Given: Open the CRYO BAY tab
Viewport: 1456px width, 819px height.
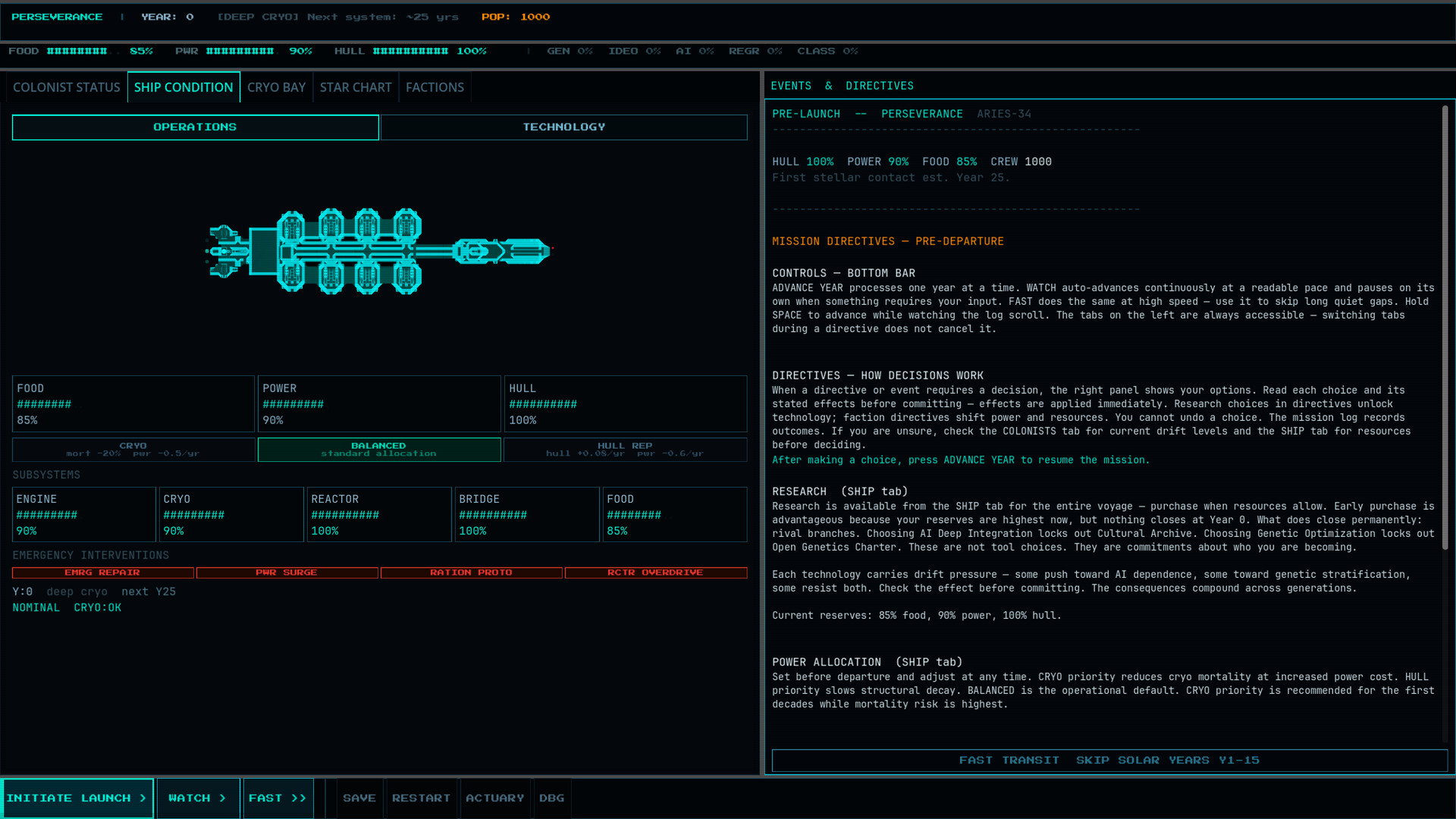Looking at the screenshot, I should (276, 86).
